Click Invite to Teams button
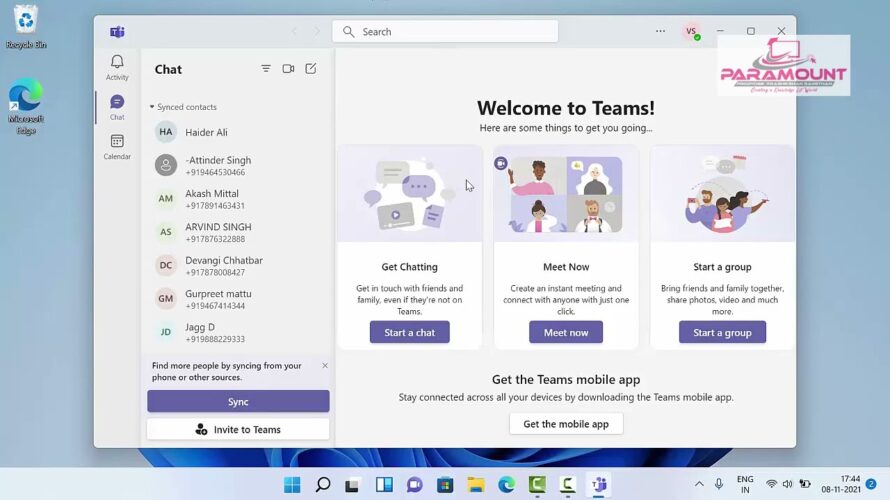890x500 pixels. [238, 430]
